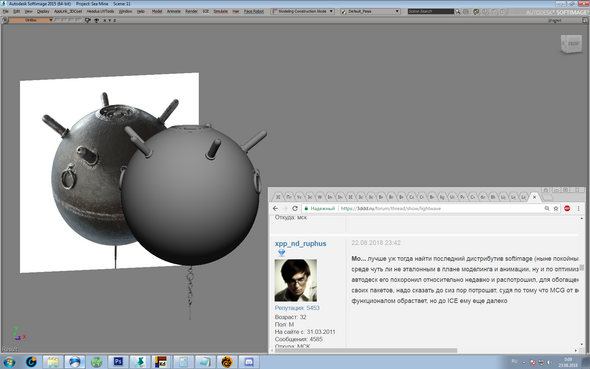Toggle viewport Z axis button
The width and height of the screenshot is (590, 369).
point(114,21)
